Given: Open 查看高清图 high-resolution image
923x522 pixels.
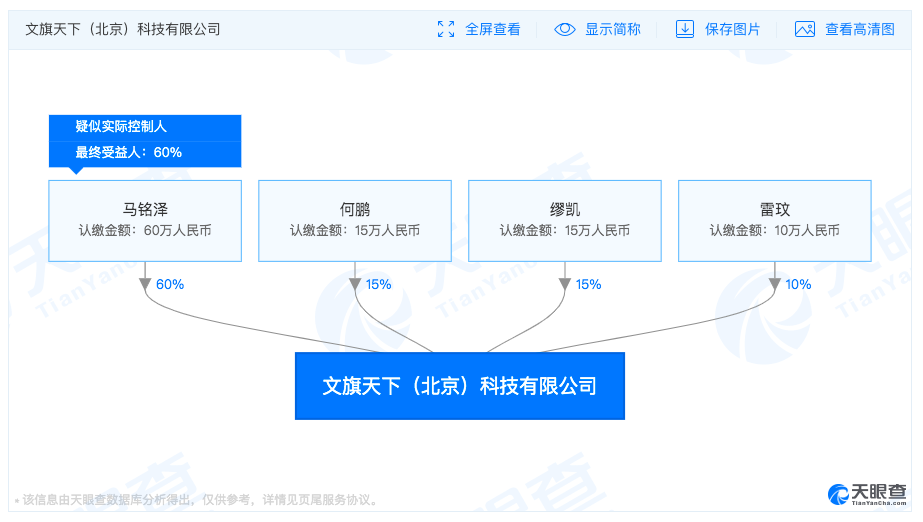Looking at the screenshot, I should coord(860,29).
